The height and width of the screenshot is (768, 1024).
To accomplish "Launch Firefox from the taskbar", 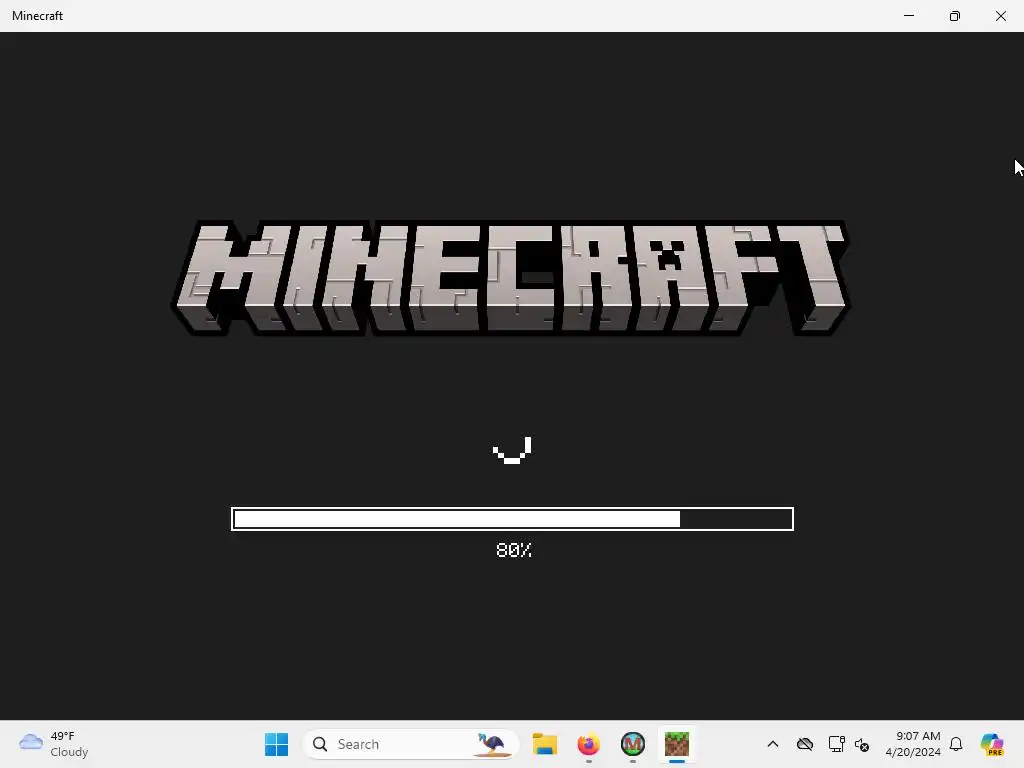I will pyautogui.click(x=588, y=744).
